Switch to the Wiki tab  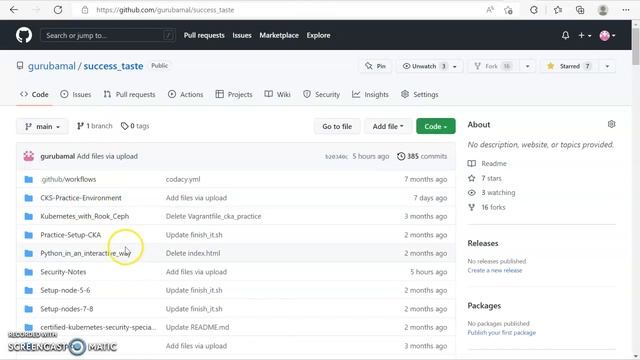(x=278, y=94)
